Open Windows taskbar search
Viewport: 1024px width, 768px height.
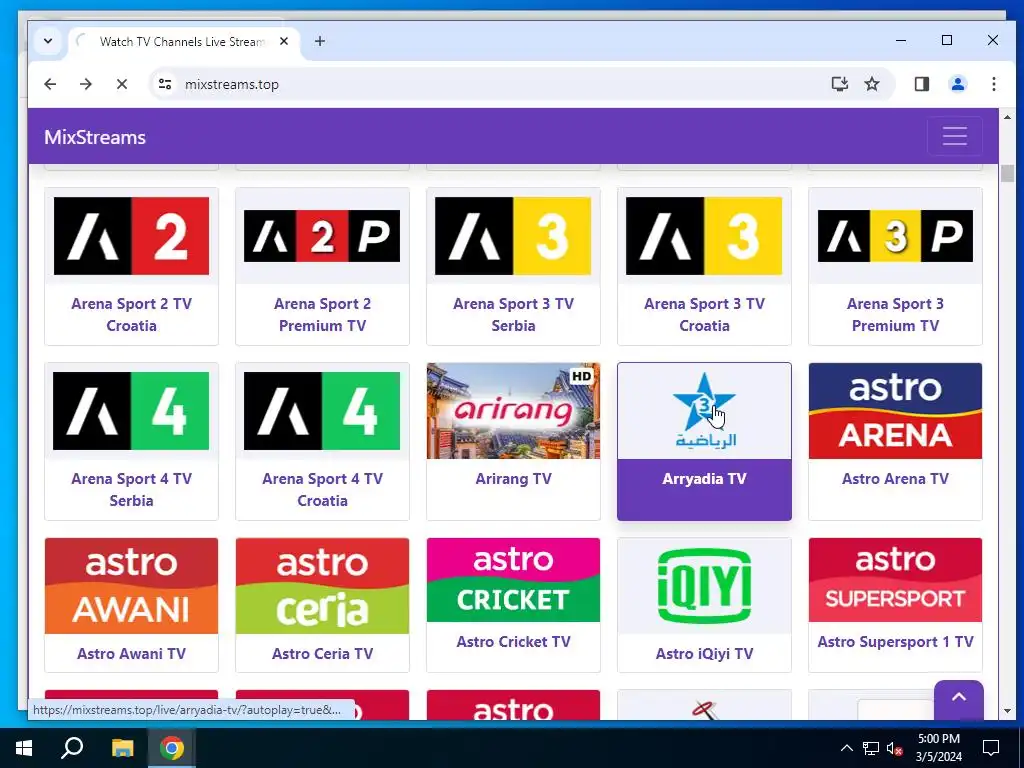[72, 748]
